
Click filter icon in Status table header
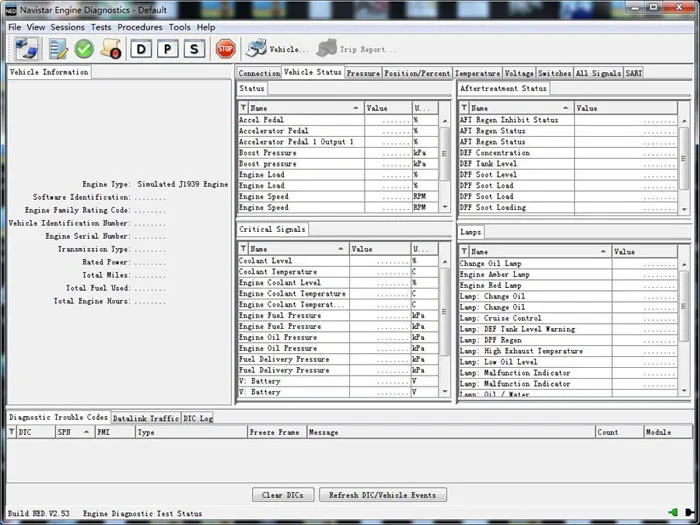(243, 108)
